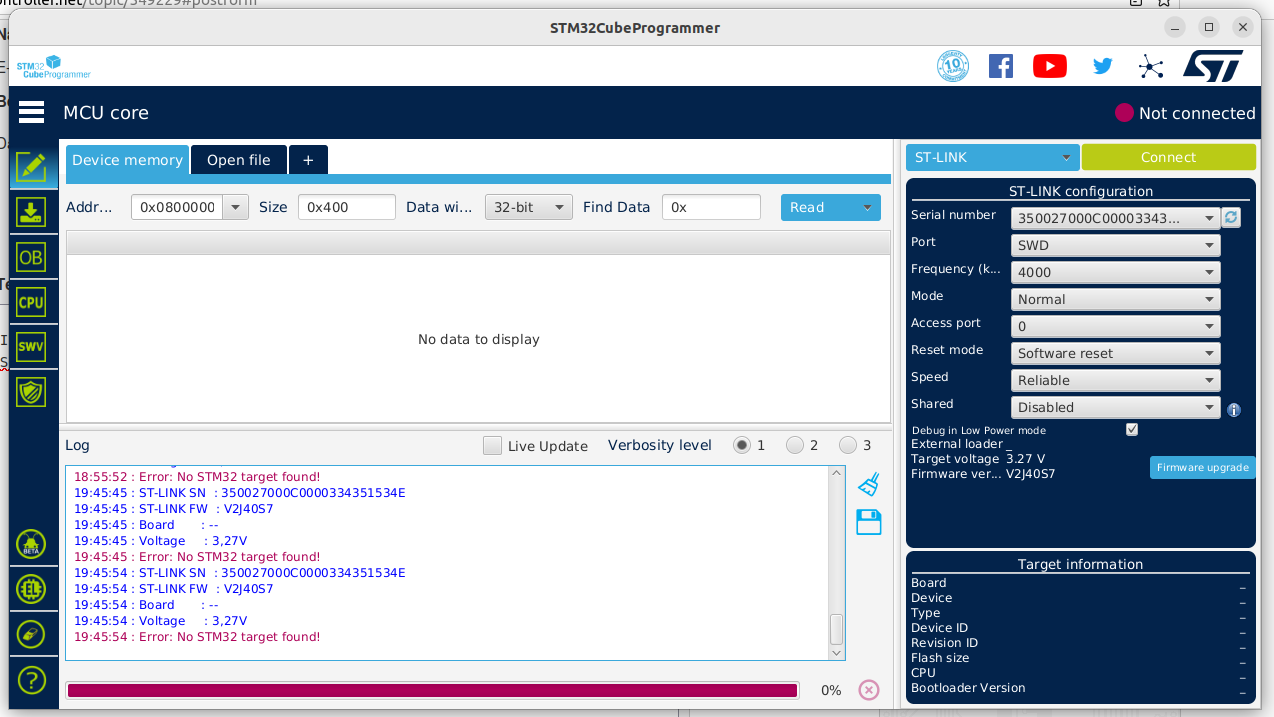Open the Read button dropdown arrow
Viewport: 1274px width, 717px height.
pyautogui.click(x=867, y=207)
